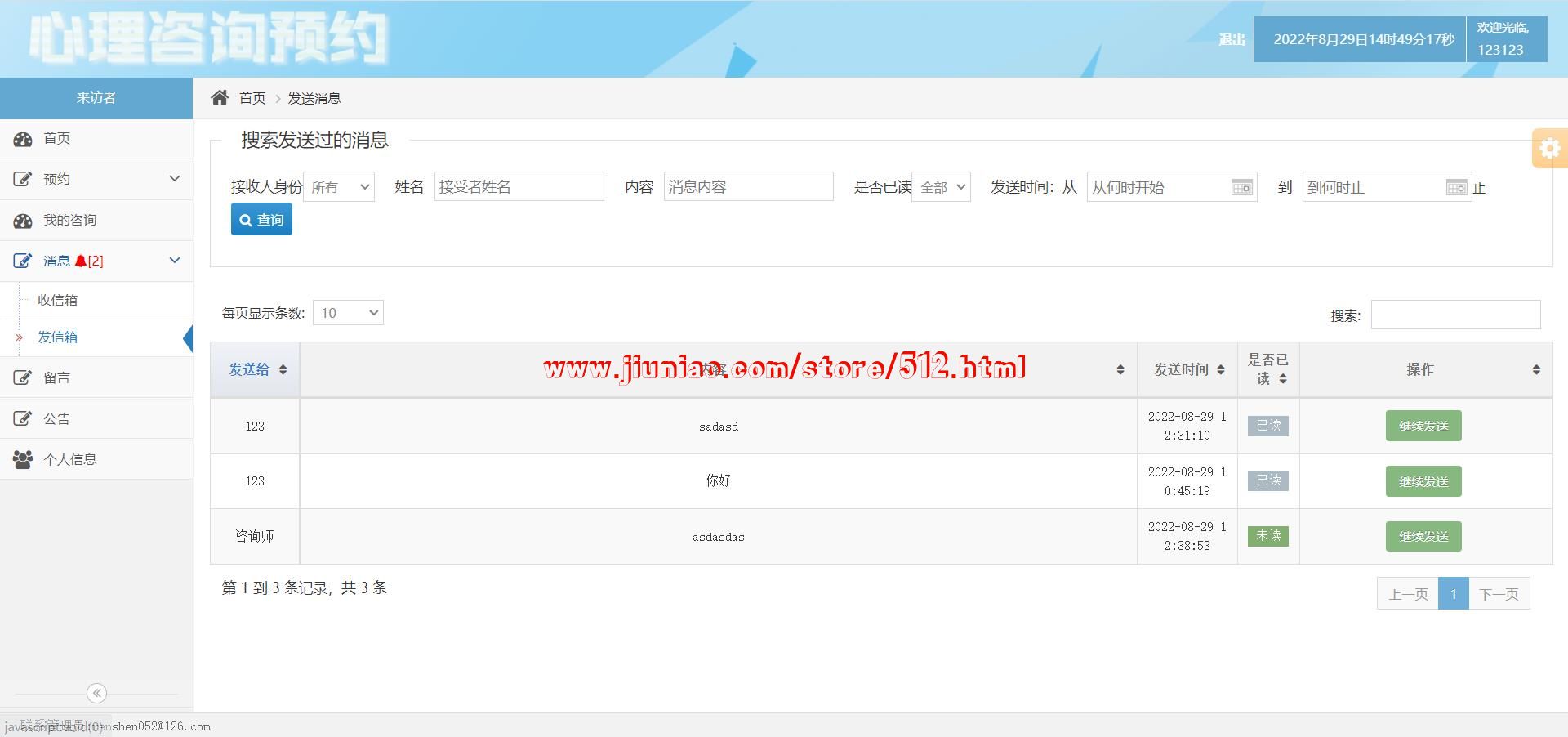The height and width of the screenshot is (737, 1568).
Task: Expand the 预约 menu chevron
Action: (174, 179)
